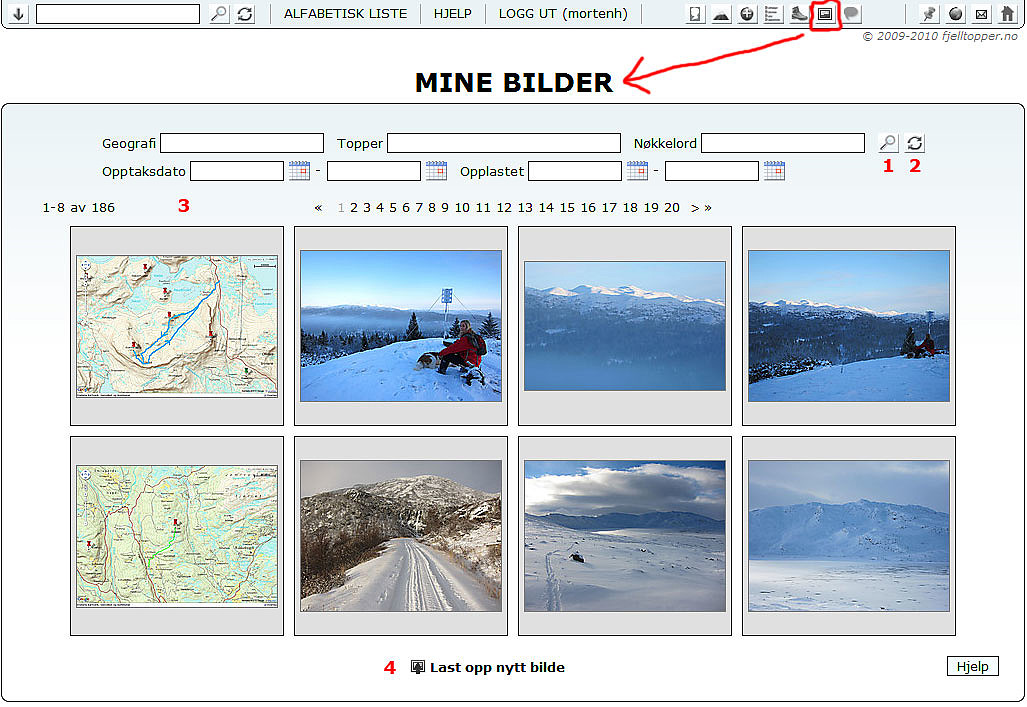This screenshot has width=1027, height=707.
Task: Click the envelope mail icon
Action: (981, 14)
